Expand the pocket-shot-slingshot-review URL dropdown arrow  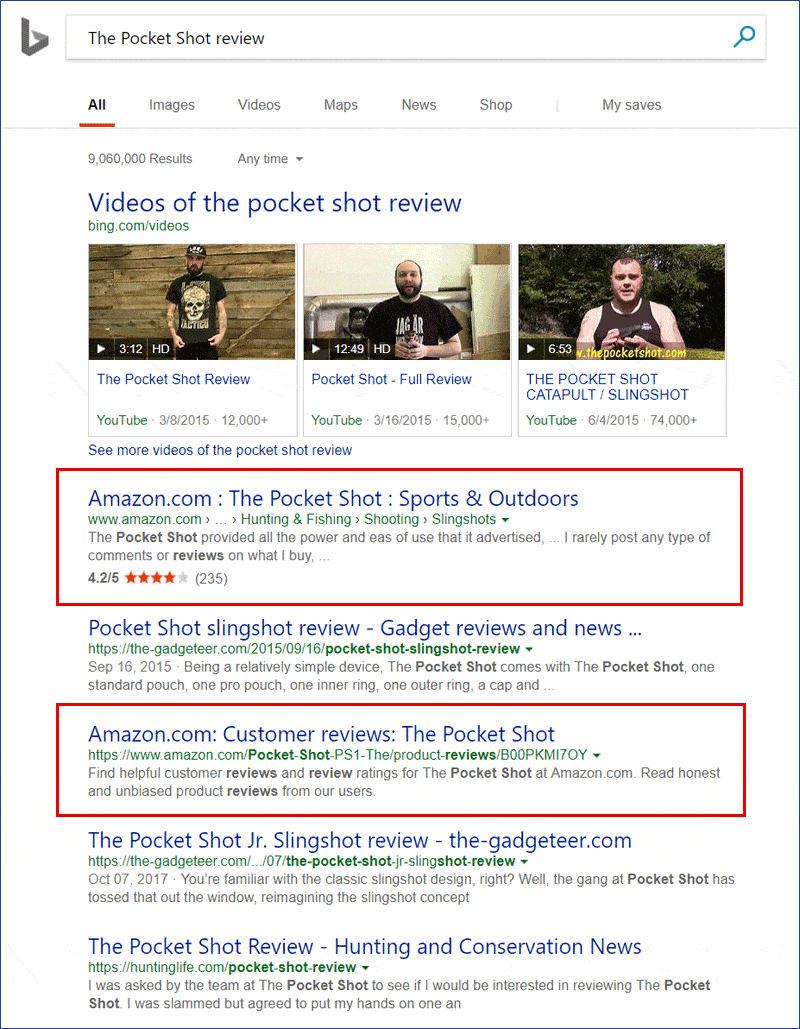click(530, 649)
